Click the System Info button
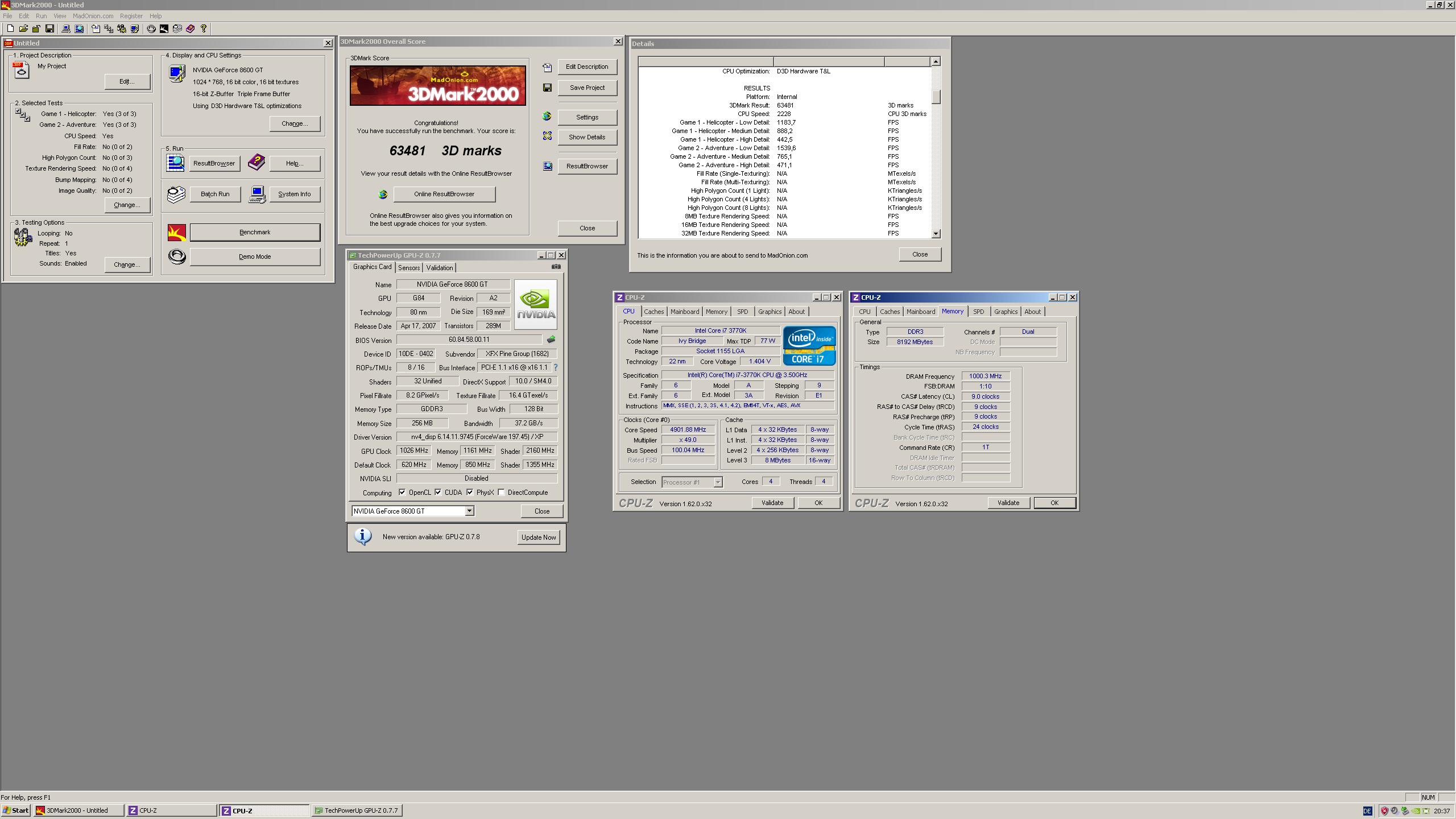This screenshot has width=1456, height=819. pos(295,194)
